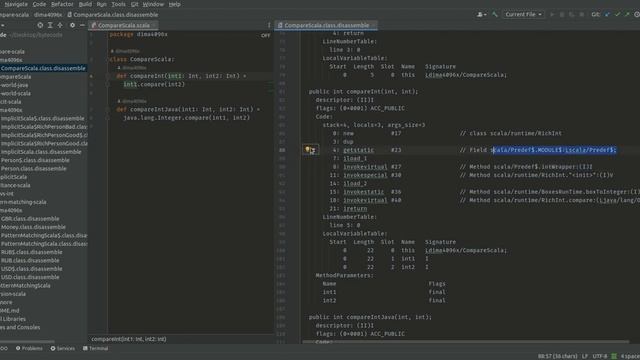
Task: Click the Build project hammer icon
Action: pyautogui.click(x=495, y=14)
